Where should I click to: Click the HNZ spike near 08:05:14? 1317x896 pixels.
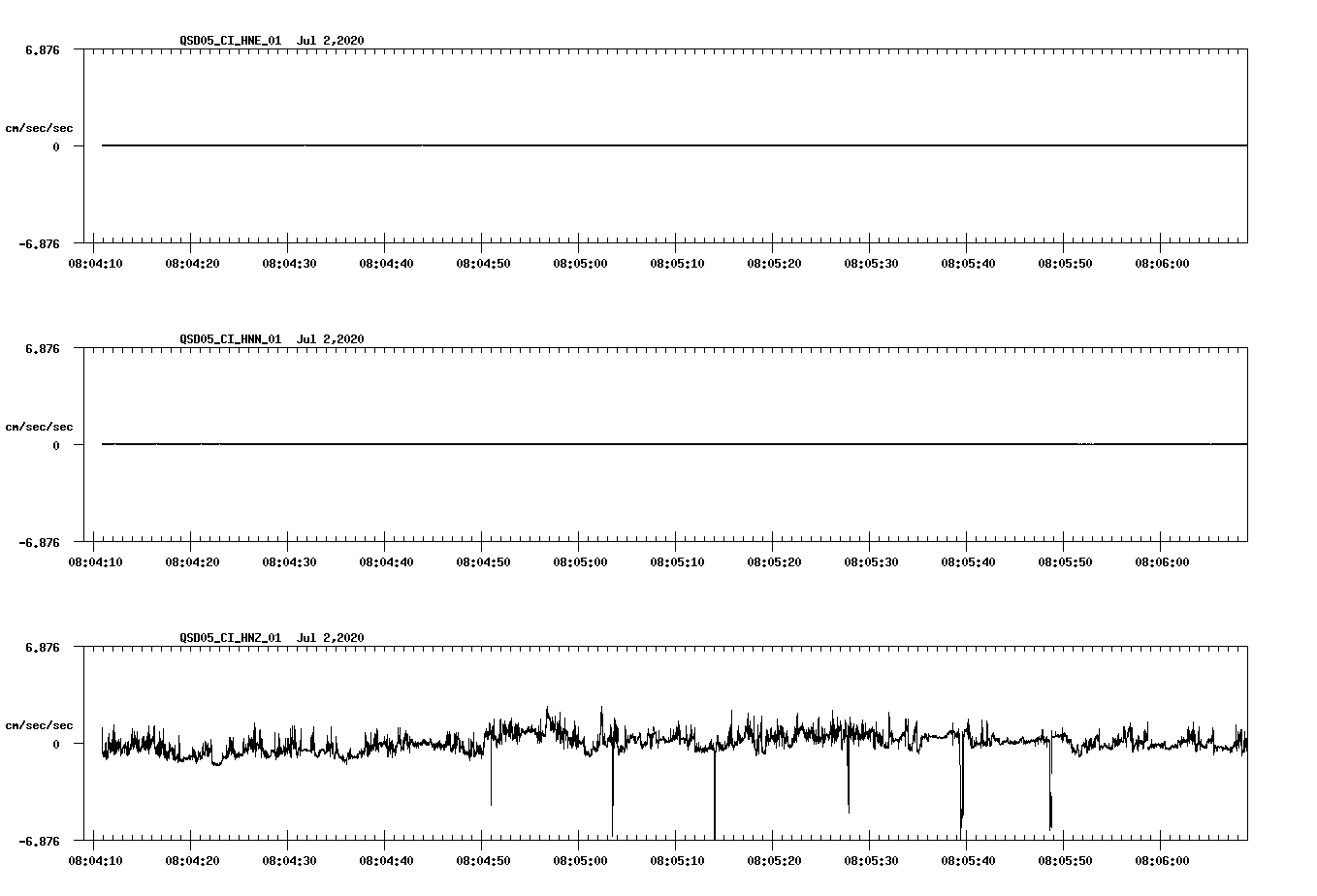point(715,793)
